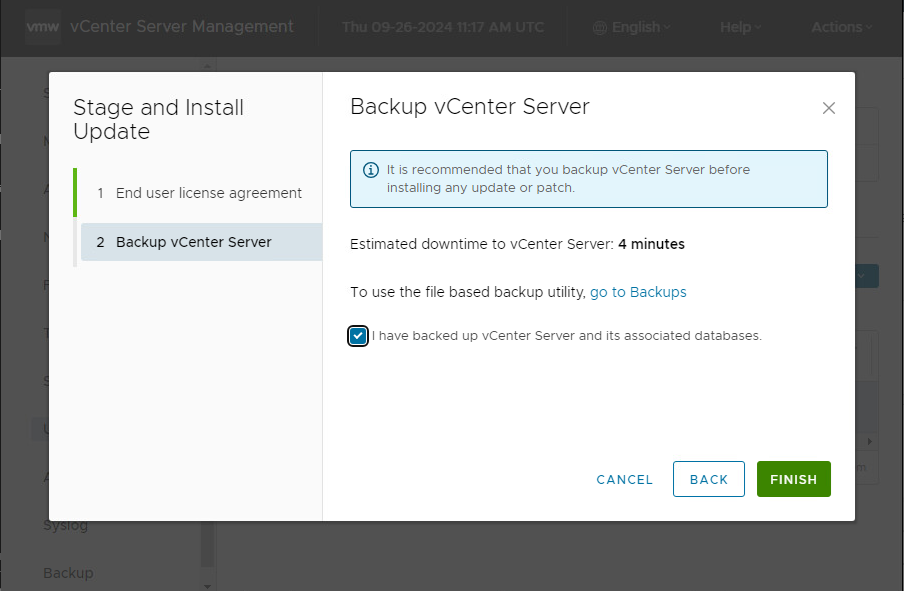The height and width of the screenshot is (591, 904).
Task: Cancel the update wizard
Action: tap(624, 479)
